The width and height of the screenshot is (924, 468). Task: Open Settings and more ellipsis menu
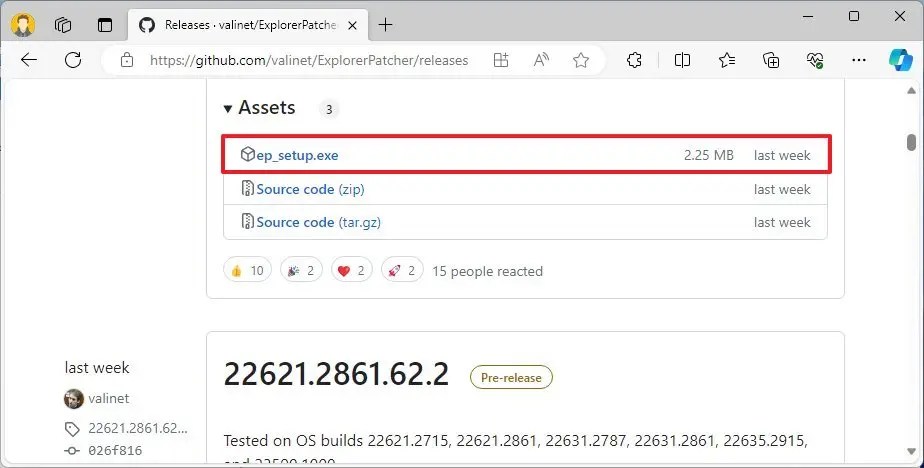859,60
